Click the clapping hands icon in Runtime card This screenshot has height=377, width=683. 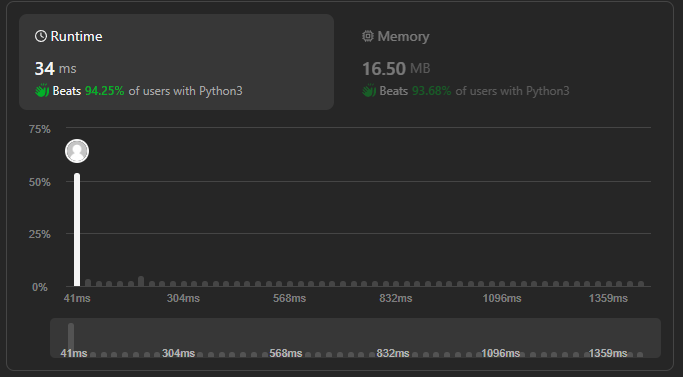pos(42,91)
